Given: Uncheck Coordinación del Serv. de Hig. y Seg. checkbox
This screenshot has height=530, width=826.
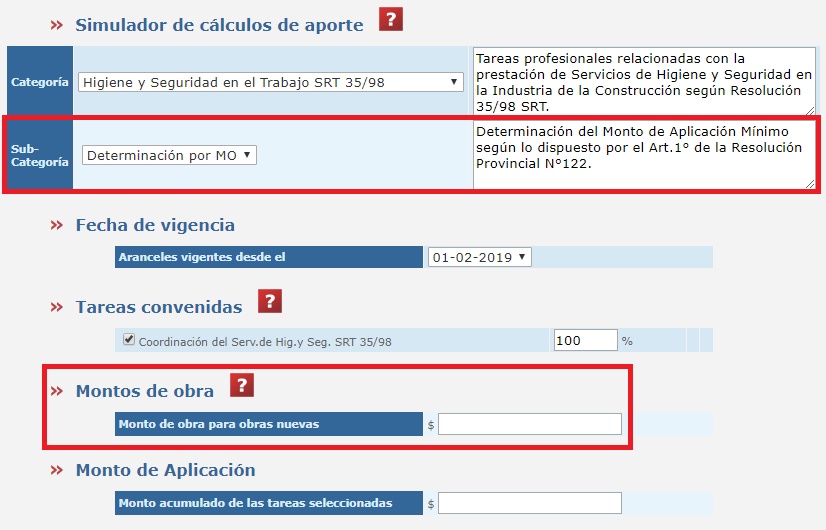Looking at the screenshot, I should pyautogui.click(x=128, y=340).
